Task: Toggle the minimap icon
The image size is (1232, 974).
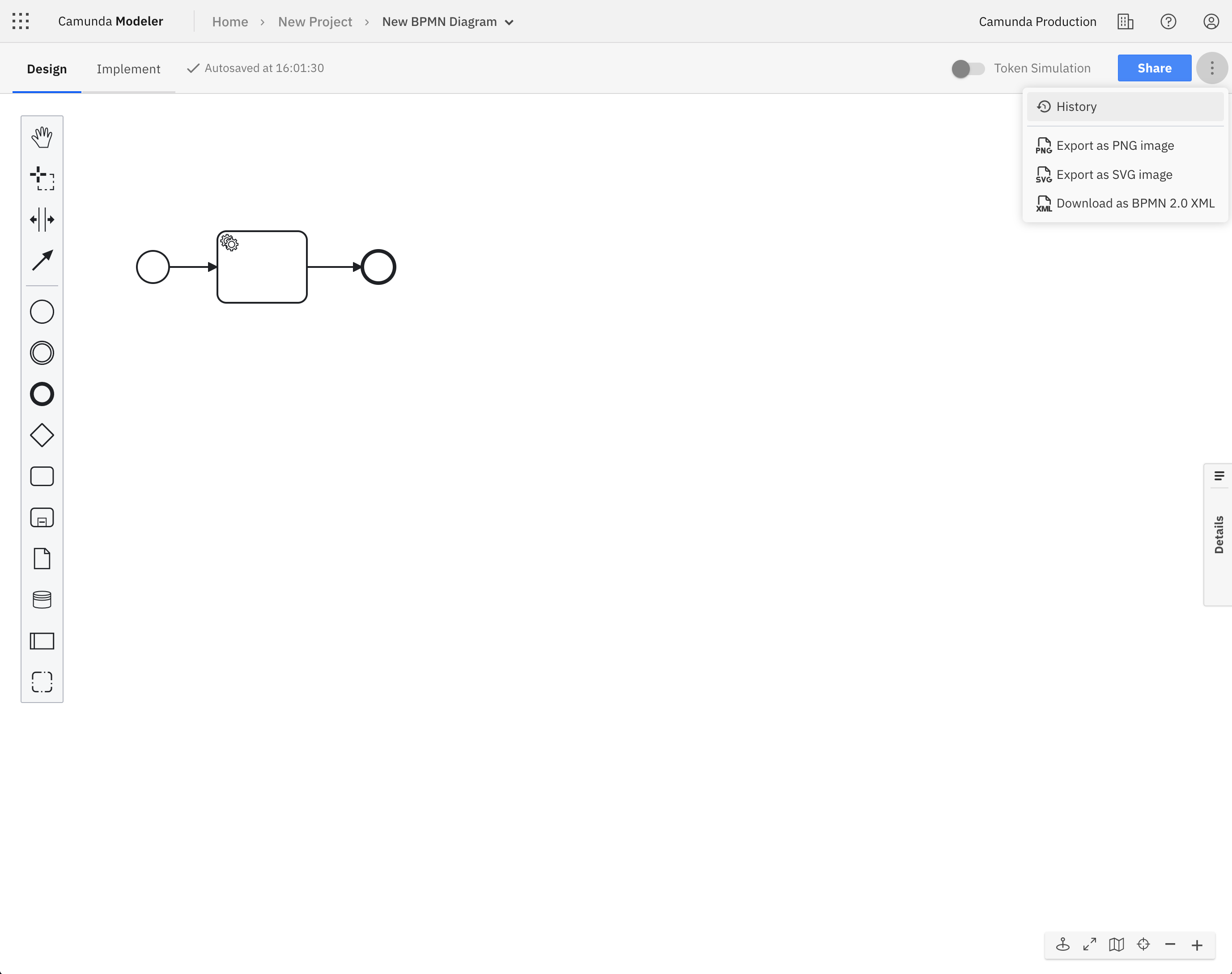Action: tap(1116, 945)
